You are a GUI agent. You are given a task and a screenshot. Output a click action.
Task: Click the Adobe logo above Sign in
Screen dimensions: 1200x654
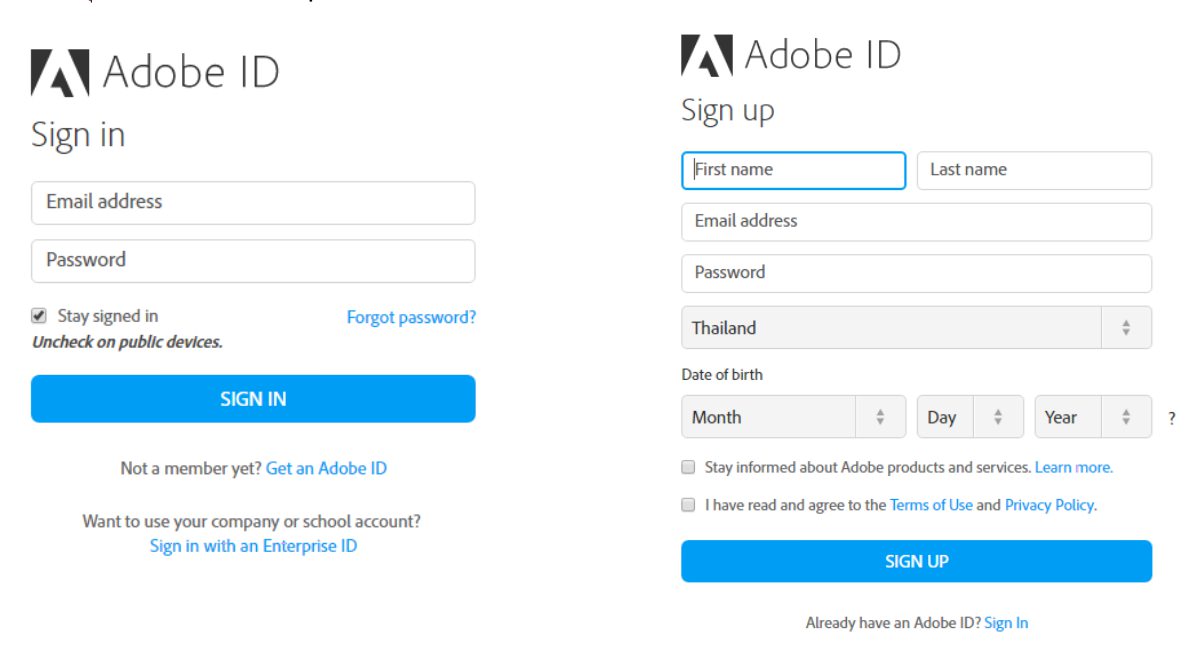60,73
